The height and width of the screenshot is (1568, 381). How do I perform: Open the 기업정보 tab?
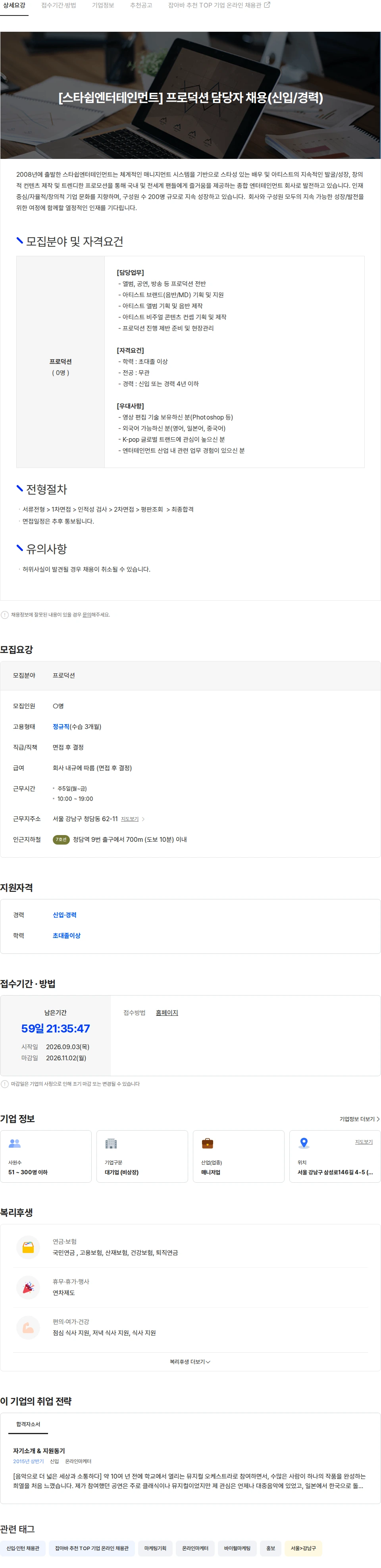click(x=103, y=6)
